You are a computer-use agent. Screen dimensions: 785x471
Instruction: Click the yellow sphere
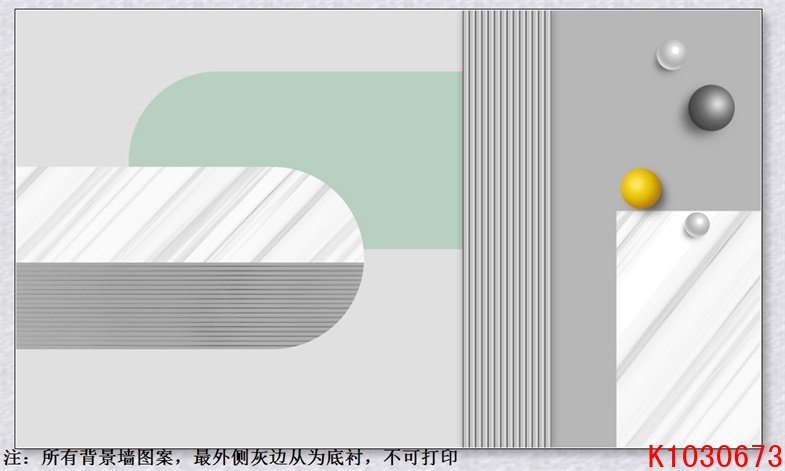point(641,188)
